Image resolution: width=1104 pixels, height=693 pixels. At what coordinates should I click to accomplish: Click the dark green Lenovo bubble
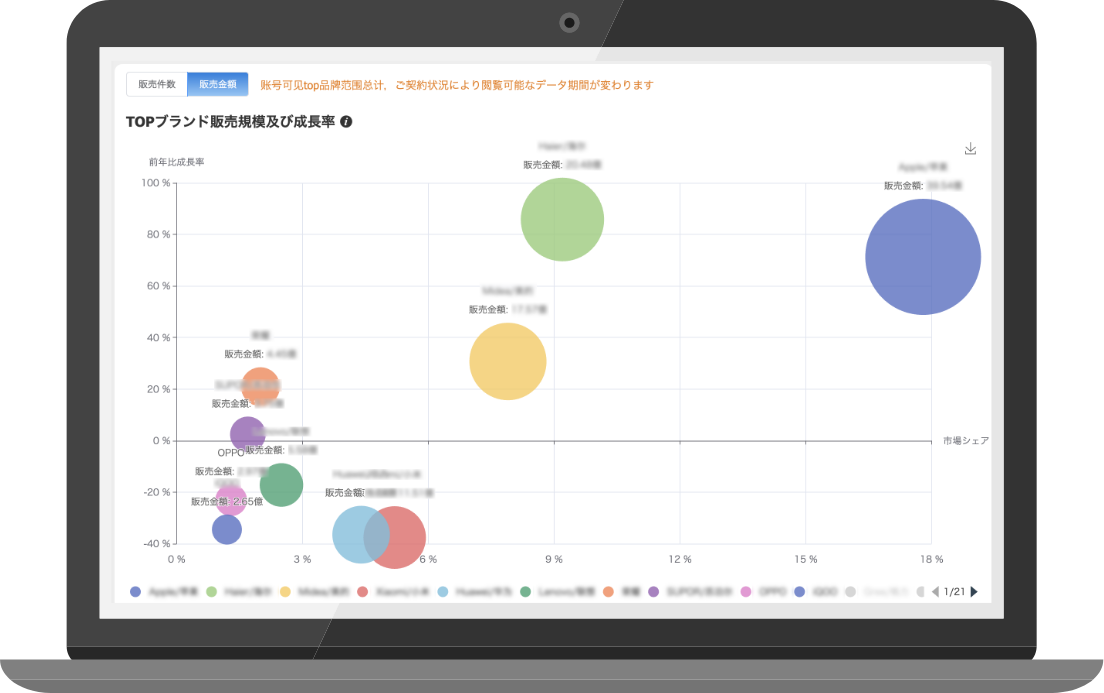[x=281, y=485]
